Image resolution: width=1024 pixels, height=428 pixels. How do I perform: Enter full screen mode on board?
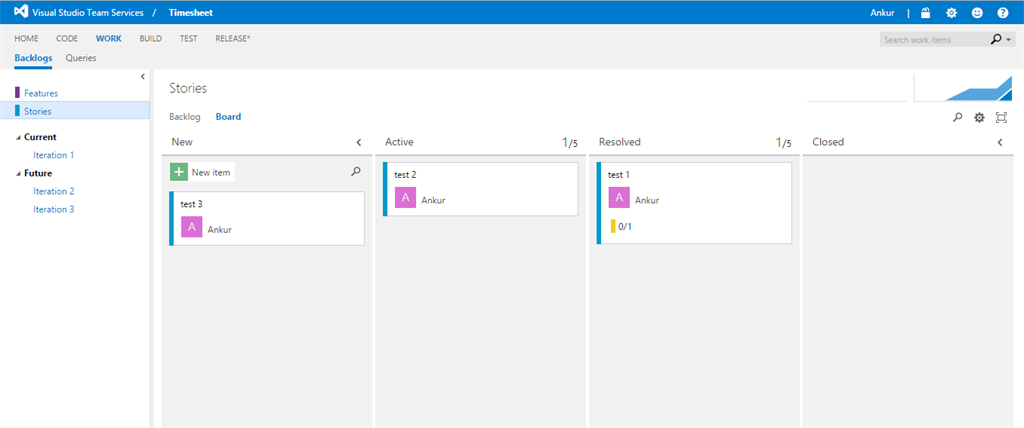coord(1001,118)
